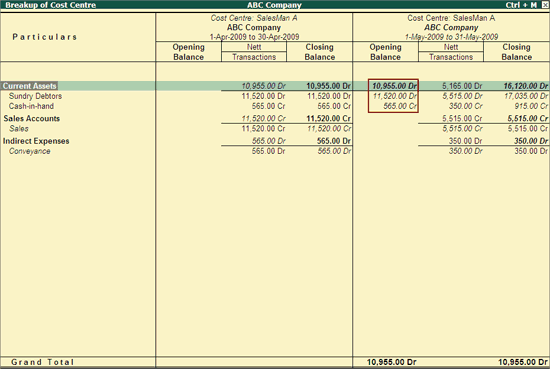Select the Cash-in-hand row
Viewport: 550px width, 369px height.
tap(31, 106)
